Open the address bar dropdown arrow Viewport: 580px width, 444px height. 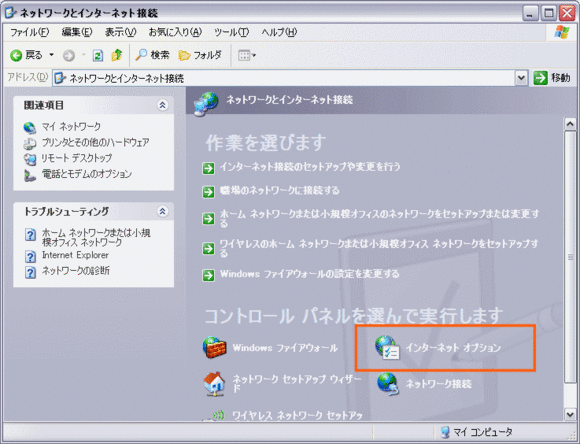tap(521, 78)
